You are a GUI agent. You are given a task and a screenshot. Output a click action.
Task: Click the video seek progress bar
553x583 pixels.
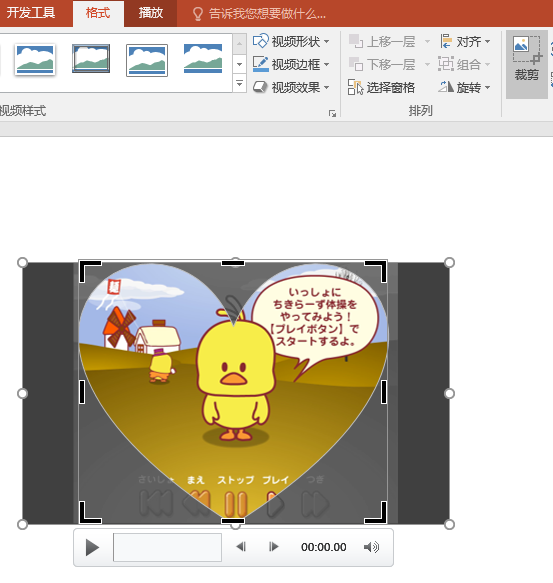click(x=167, y=547)
